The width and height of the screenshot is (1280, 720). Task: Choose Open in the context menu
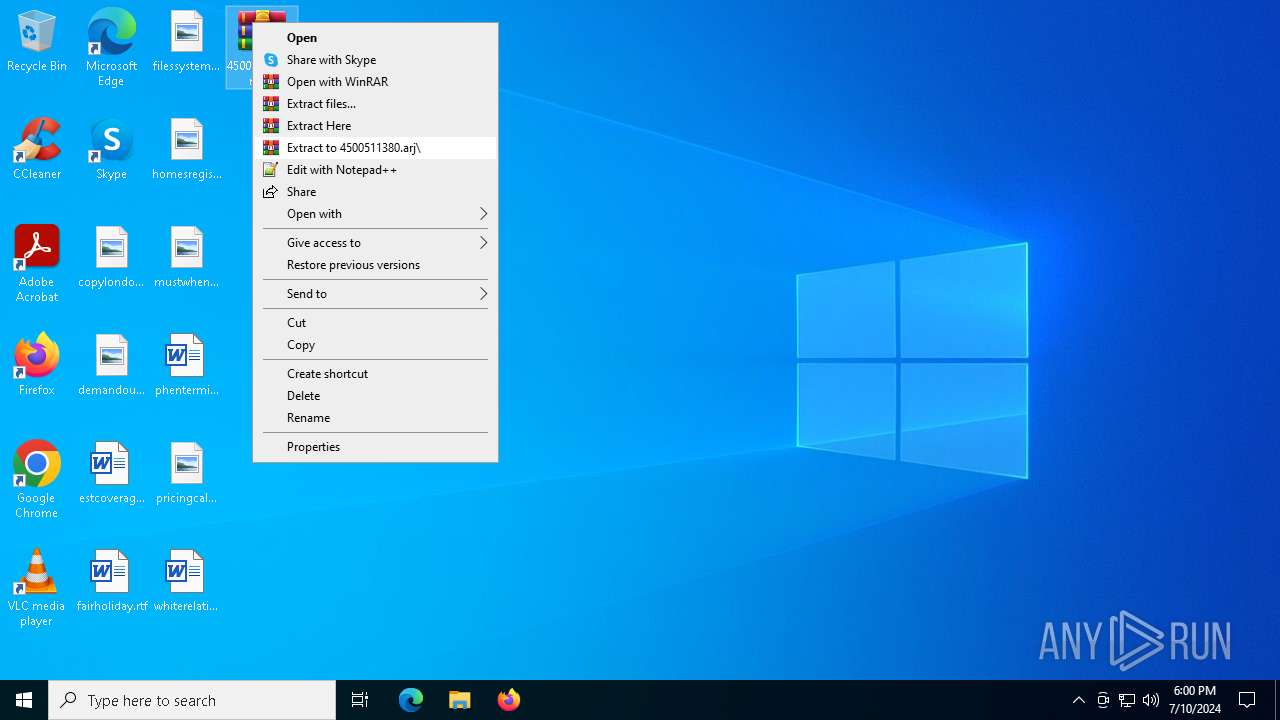click(375, 38)
